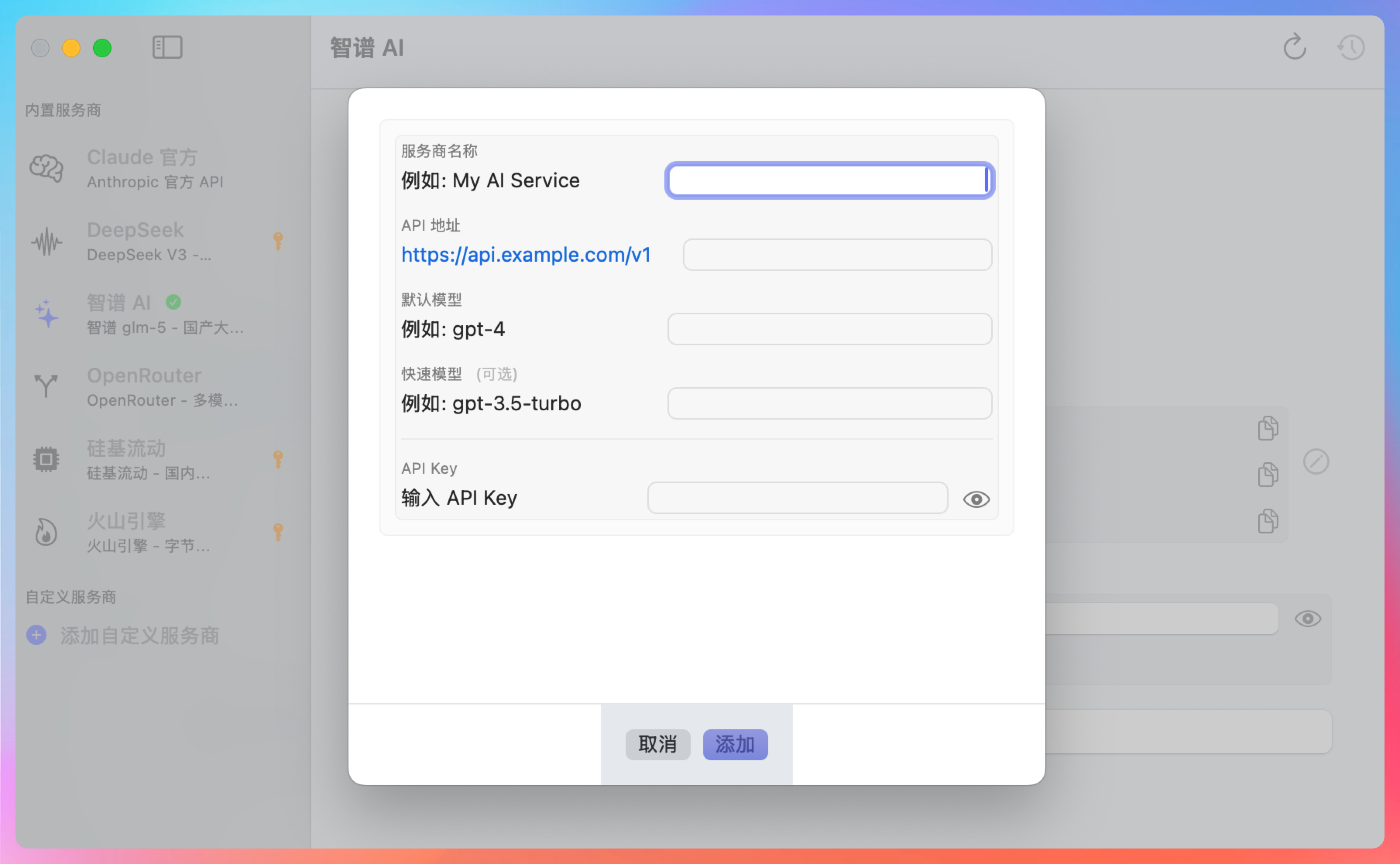
Task: Select 硅基流动 provider entry
Action: pyautogui.click(x=149, y=459)
